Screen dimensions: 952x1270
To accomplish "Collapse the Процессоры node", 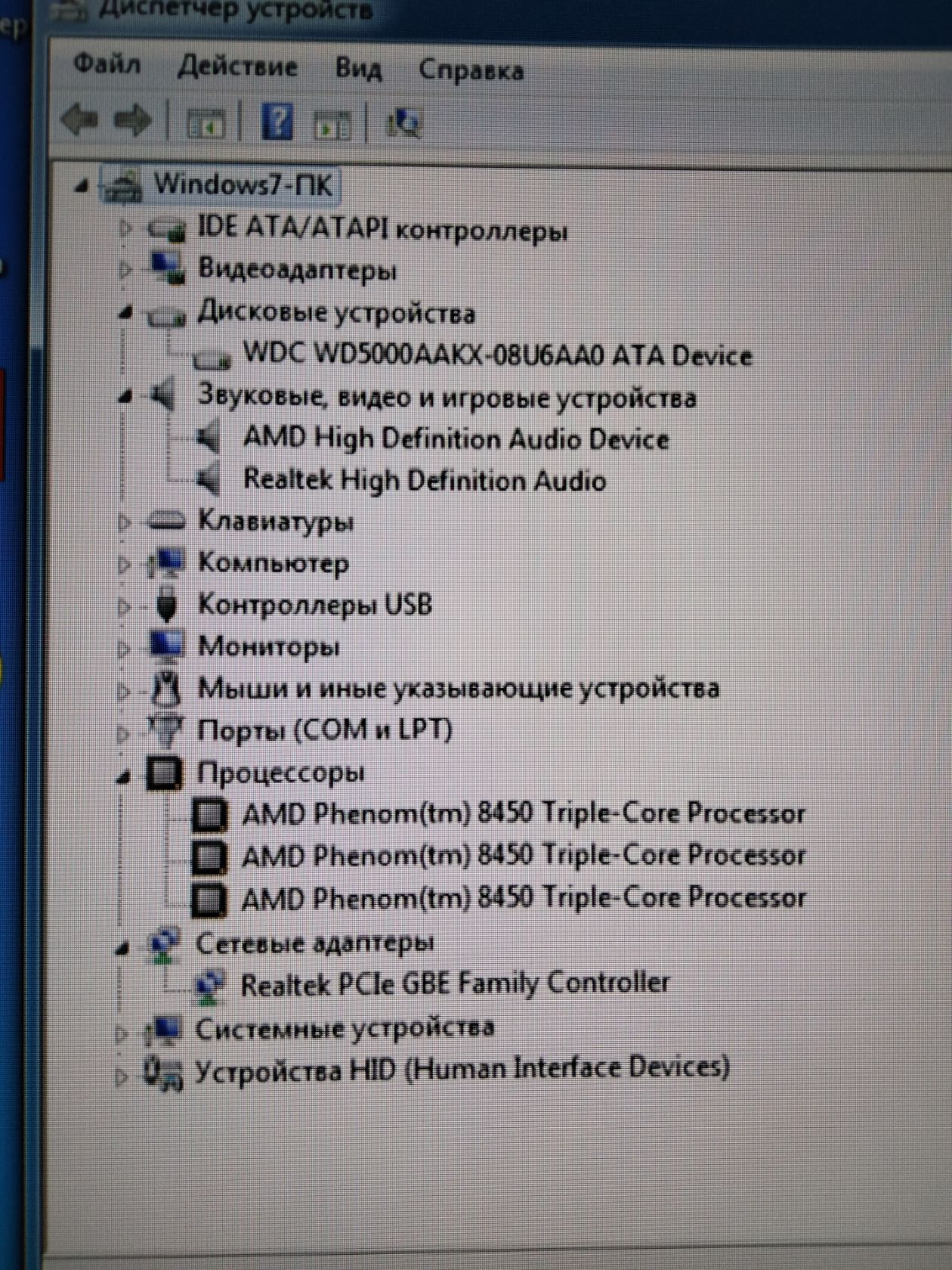I will click(x=124, y=776).
